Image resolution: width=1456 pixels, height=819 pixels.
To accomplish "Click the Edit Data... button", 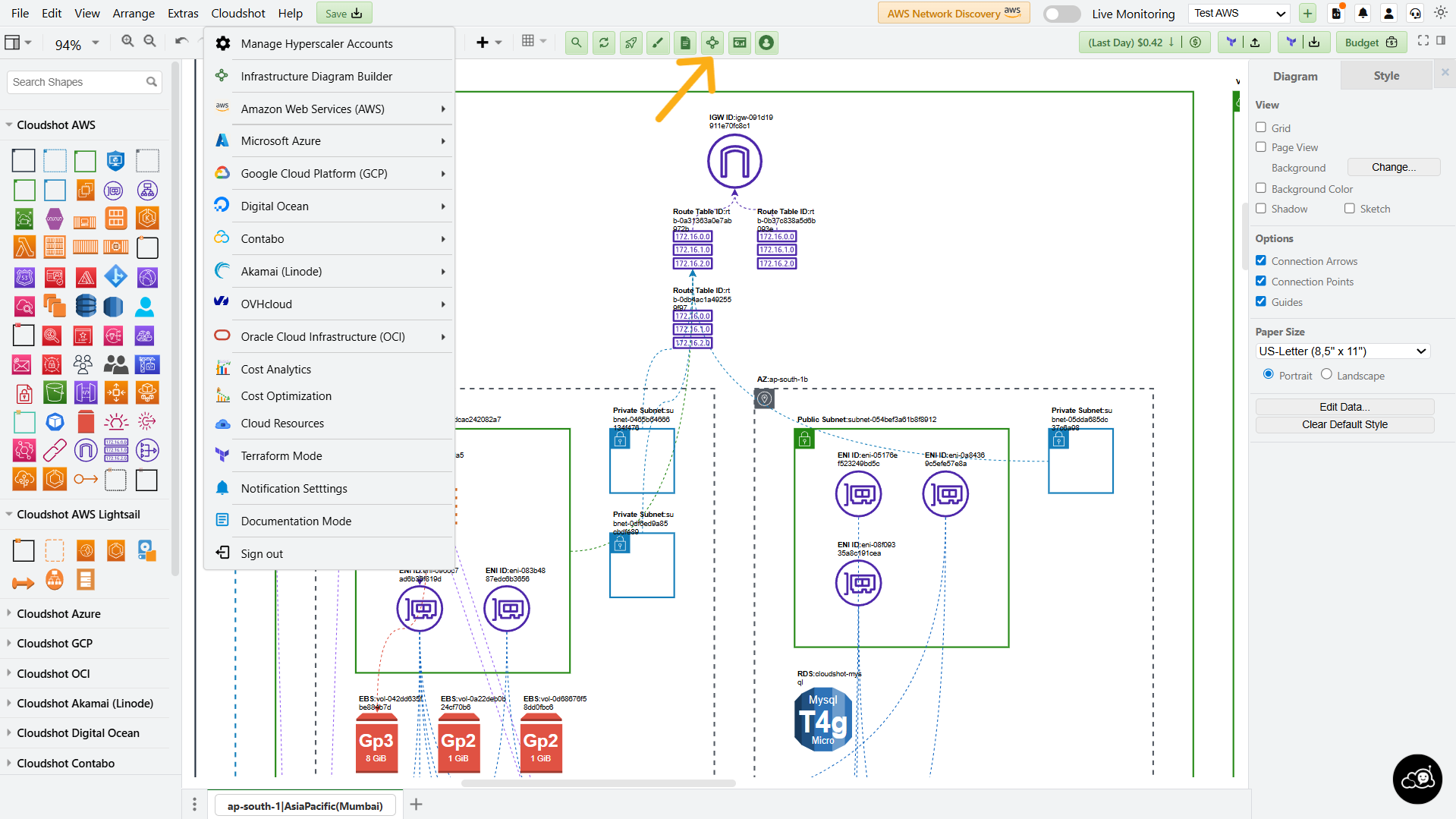I will coord(1344,407).
